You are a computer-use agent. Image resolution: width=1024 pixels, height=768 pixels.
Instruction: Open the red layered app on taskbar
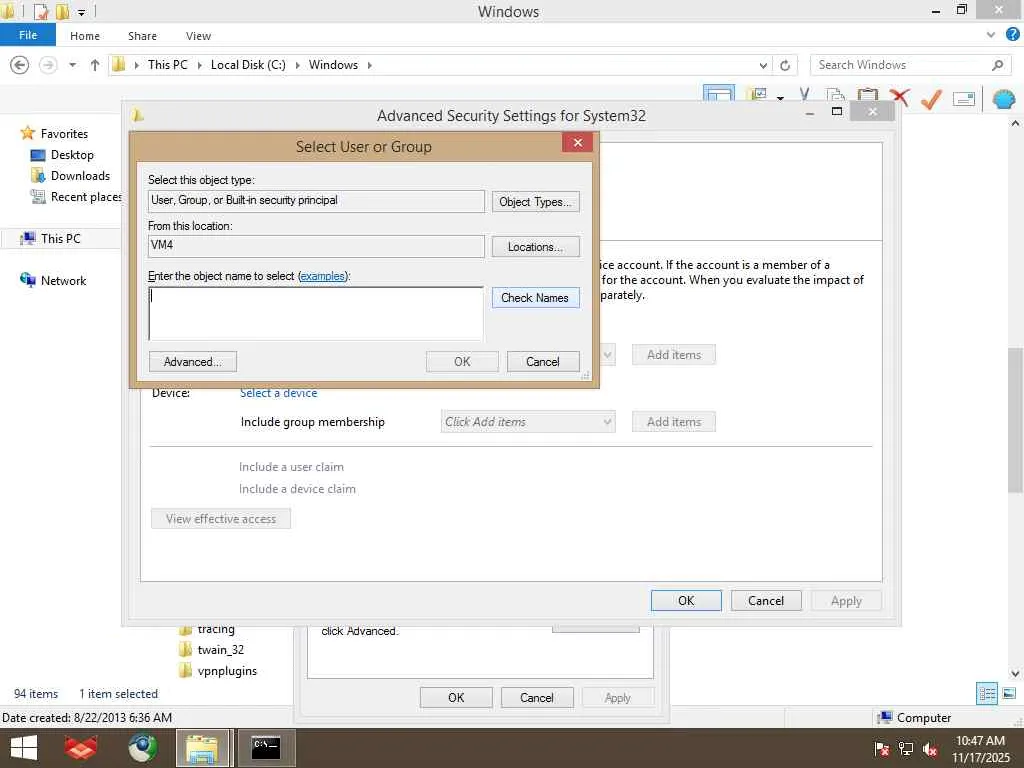pos(81,748)
